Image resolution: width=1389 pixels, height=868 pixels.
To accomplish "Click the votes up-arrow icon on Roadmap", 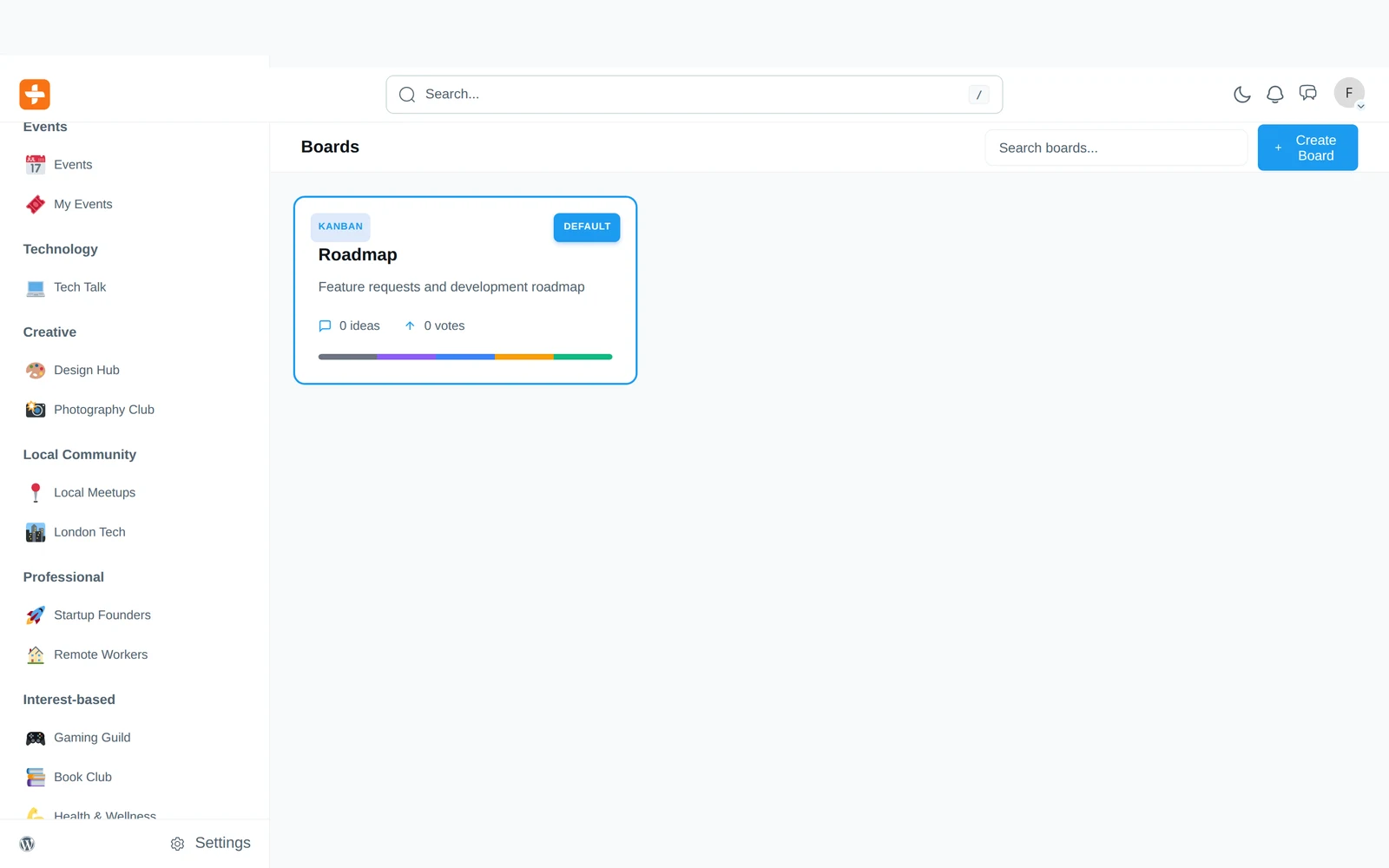I will click(x=410, y=325).
